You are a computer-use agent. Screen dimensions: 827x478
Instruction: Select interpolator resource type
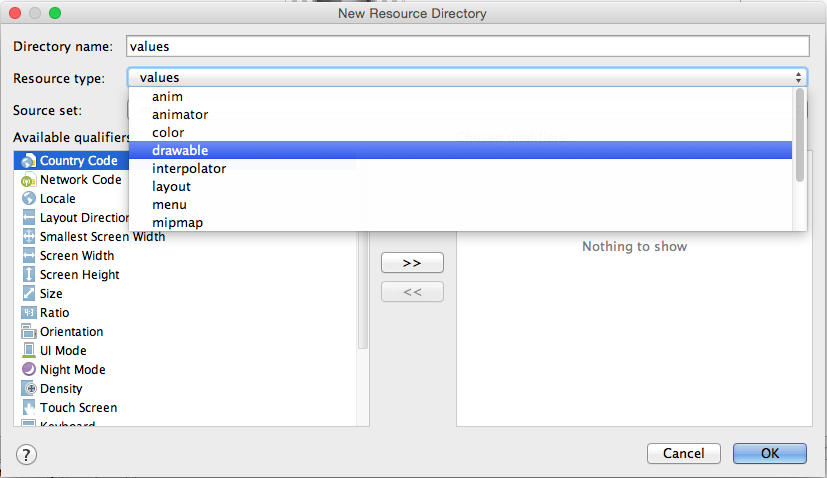(x=460, y=169)
